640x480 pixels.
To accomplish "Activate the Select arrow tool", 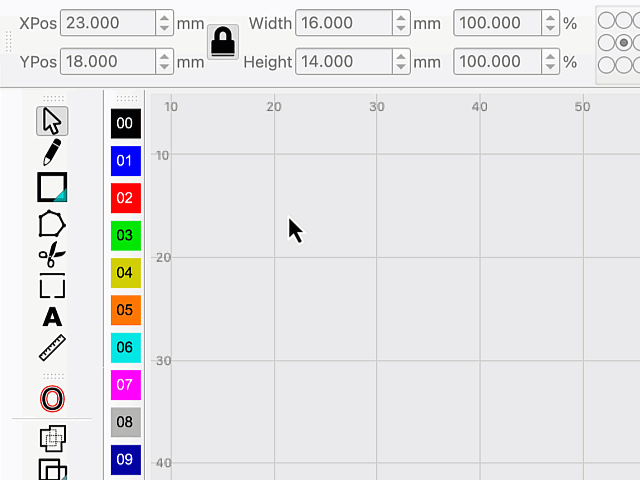I will pos(52,121).
